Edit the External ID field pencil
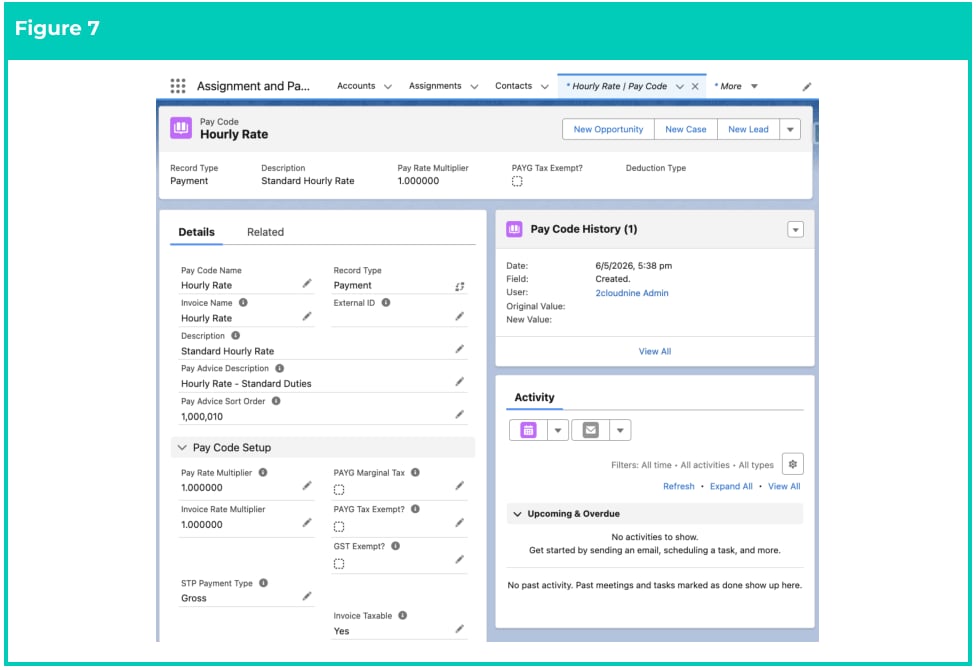This screenshot has height=670, width=976. point(459,317)
